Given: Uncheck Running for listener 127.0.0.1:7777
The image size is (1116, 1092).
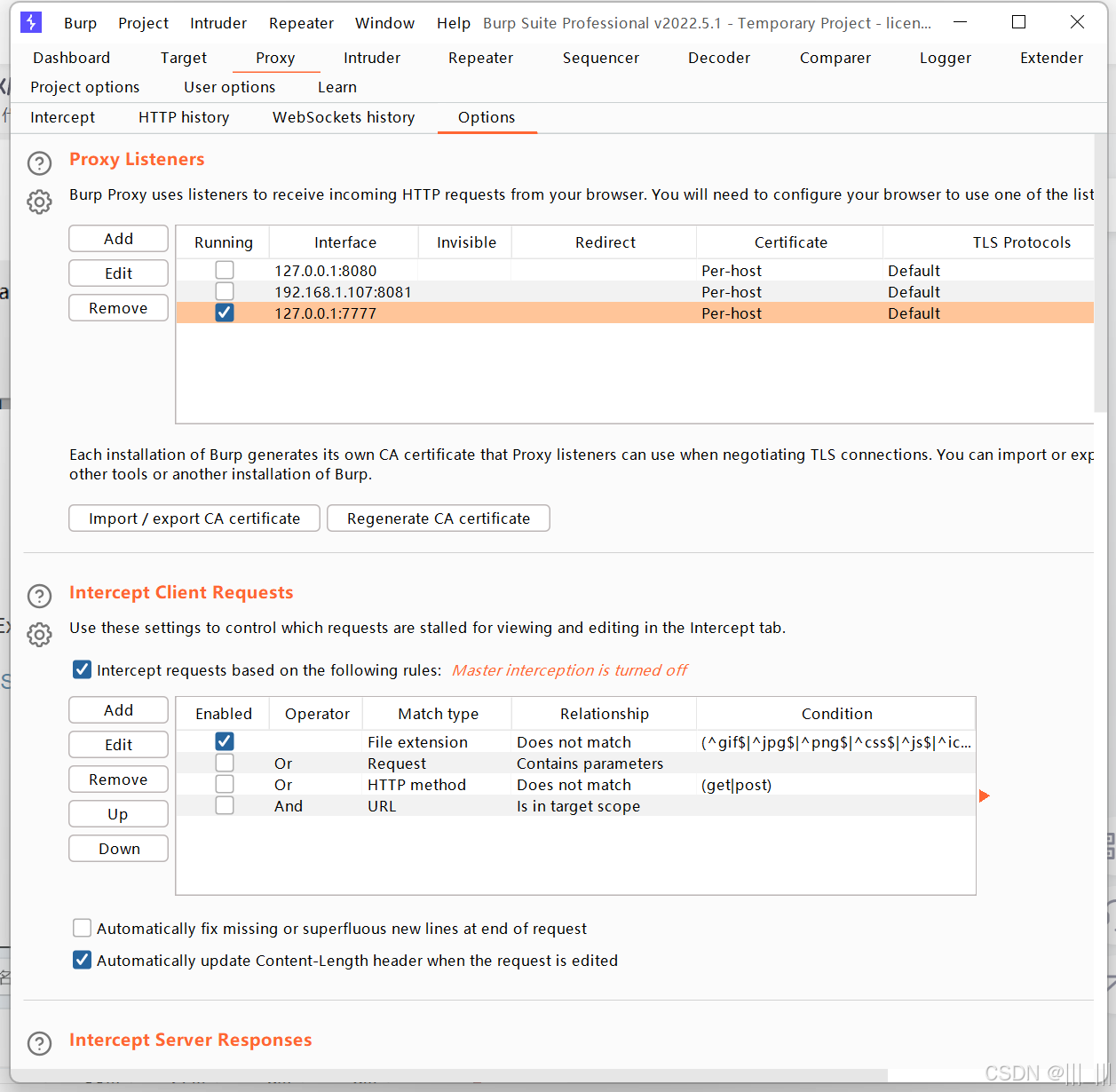Looking at the screenshot, I should pos(225,313).
